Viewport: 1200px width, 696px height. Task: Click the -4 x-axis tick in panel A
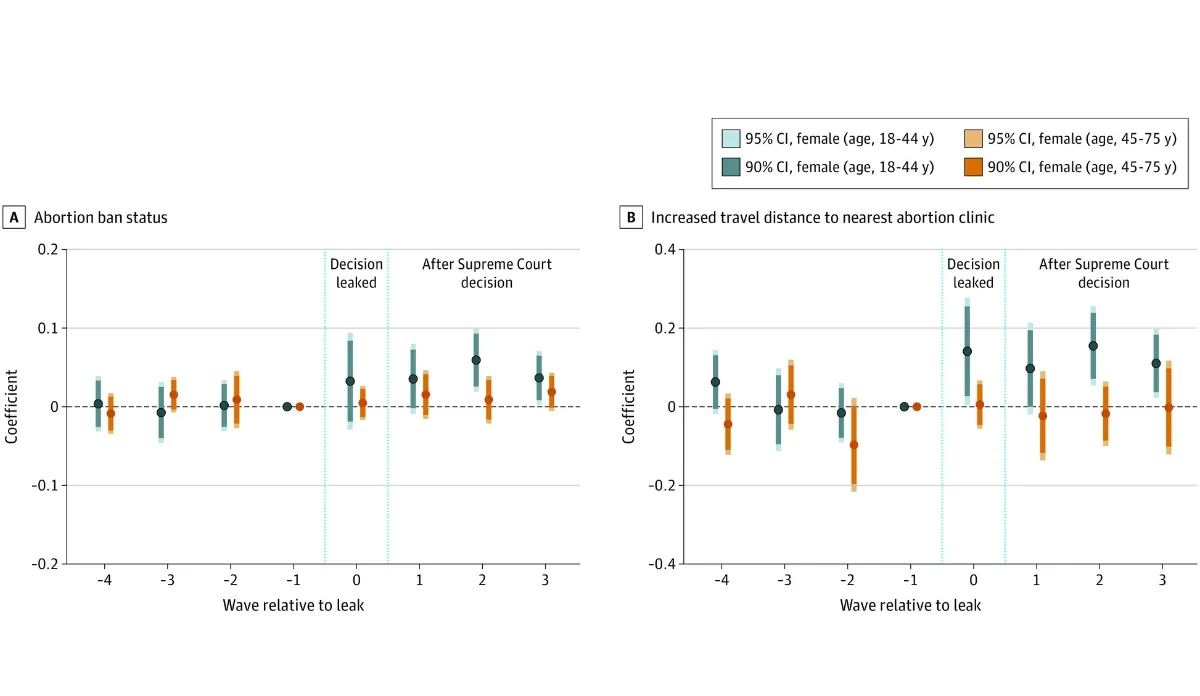[x=103, y=581]
